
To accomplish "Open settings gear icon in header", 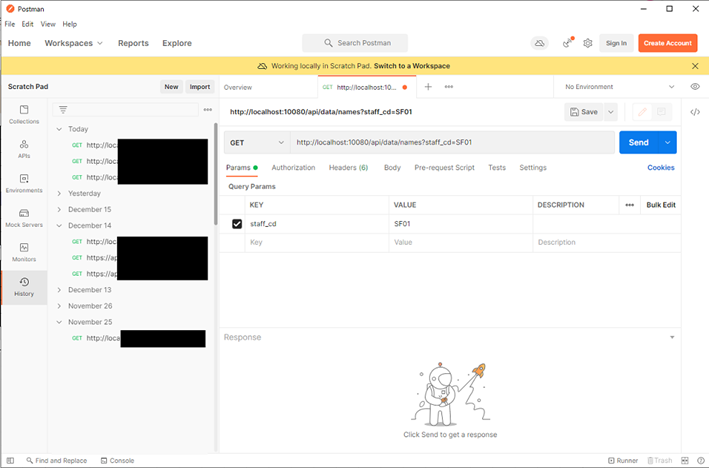I will pyautogui.click(x=588, y=43).
